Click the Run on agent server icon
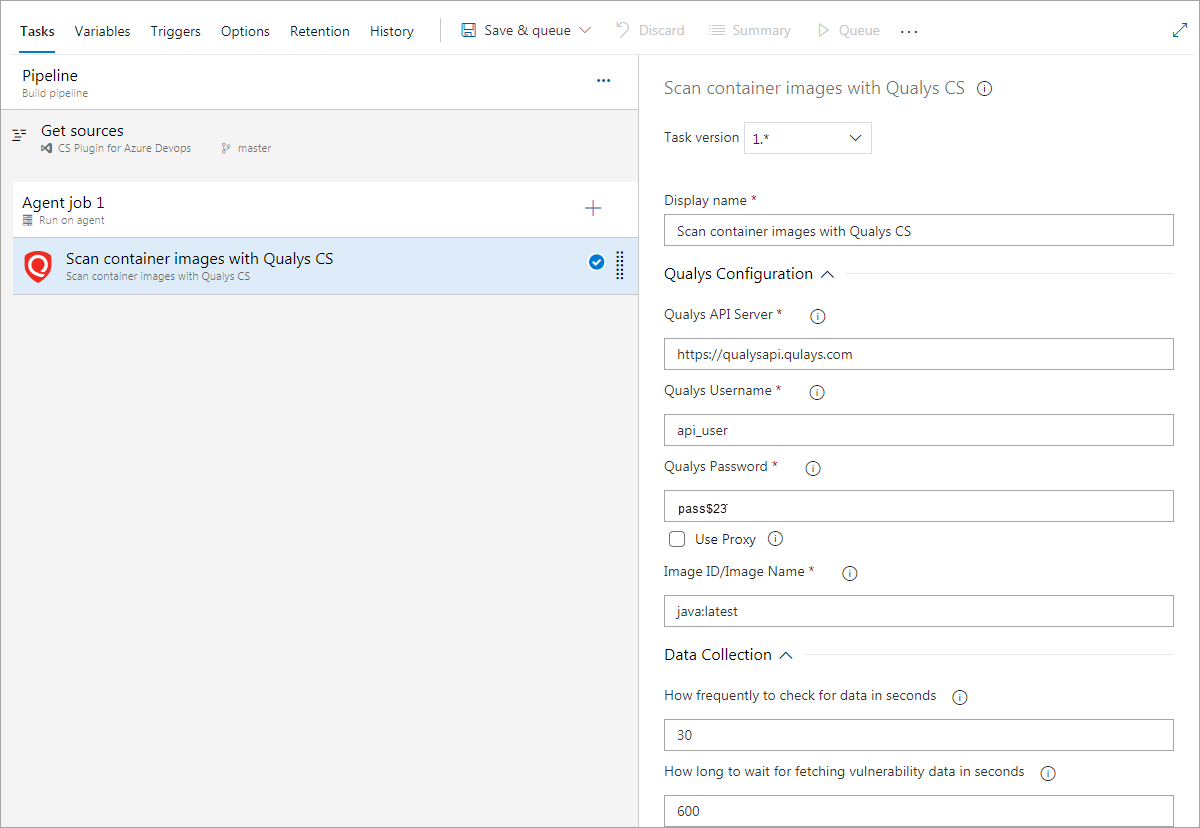 click(x=28, y=220)
